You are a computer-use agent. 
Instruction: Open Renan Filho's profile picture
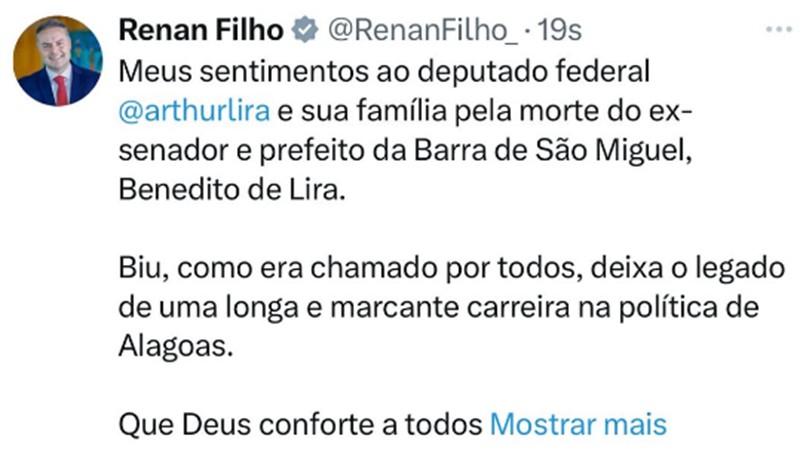57,62
